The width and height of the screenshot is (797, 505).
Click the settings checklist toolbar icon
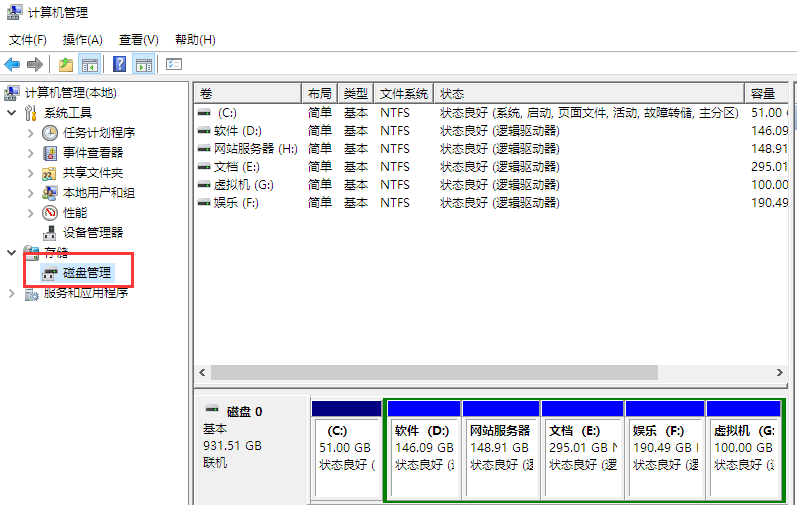[x=174, y=65]
